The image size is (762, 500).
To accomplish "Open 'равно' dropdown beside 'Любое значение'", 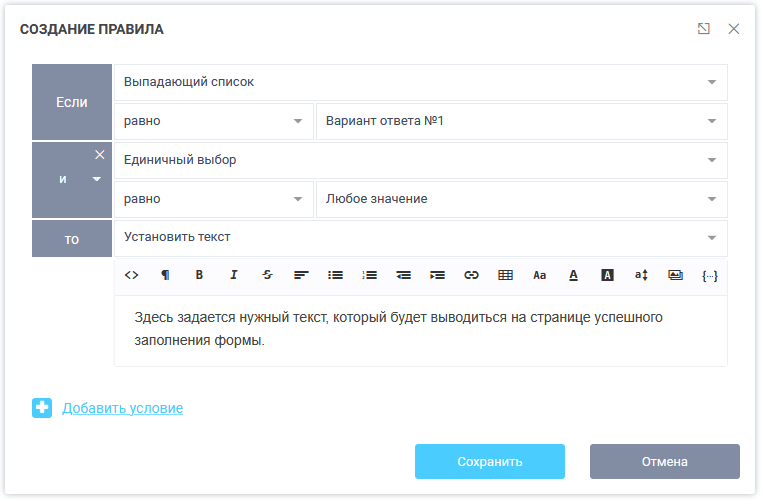I will click(x=214, y=199).
